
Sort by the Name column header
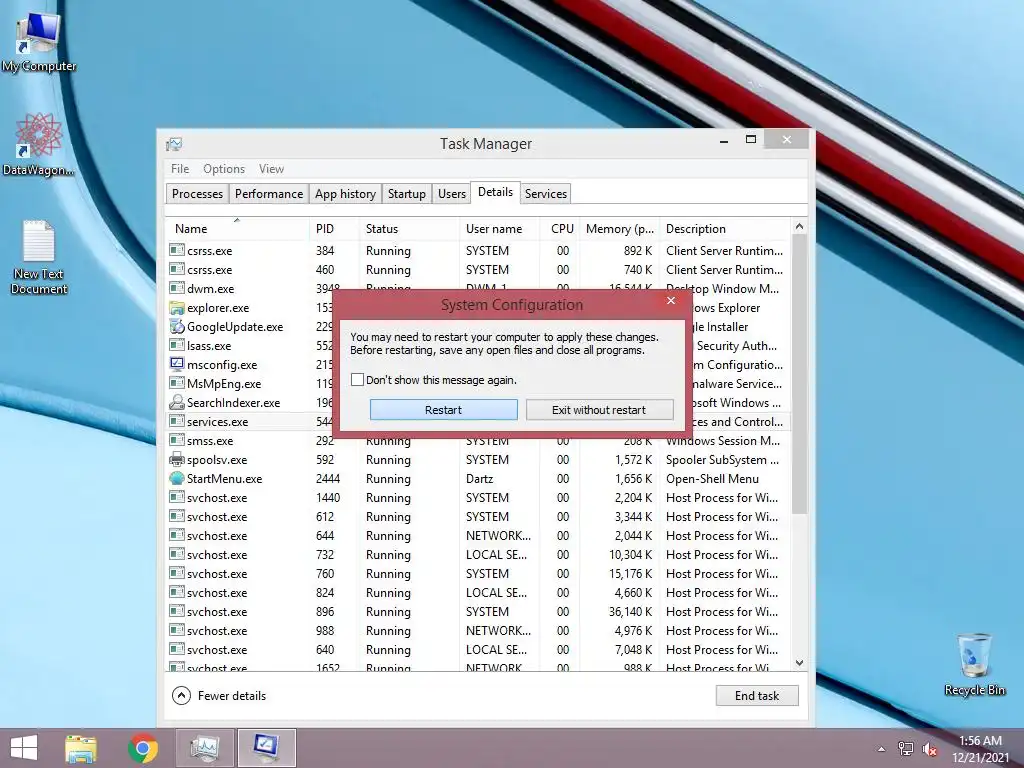tap(237, 229)
